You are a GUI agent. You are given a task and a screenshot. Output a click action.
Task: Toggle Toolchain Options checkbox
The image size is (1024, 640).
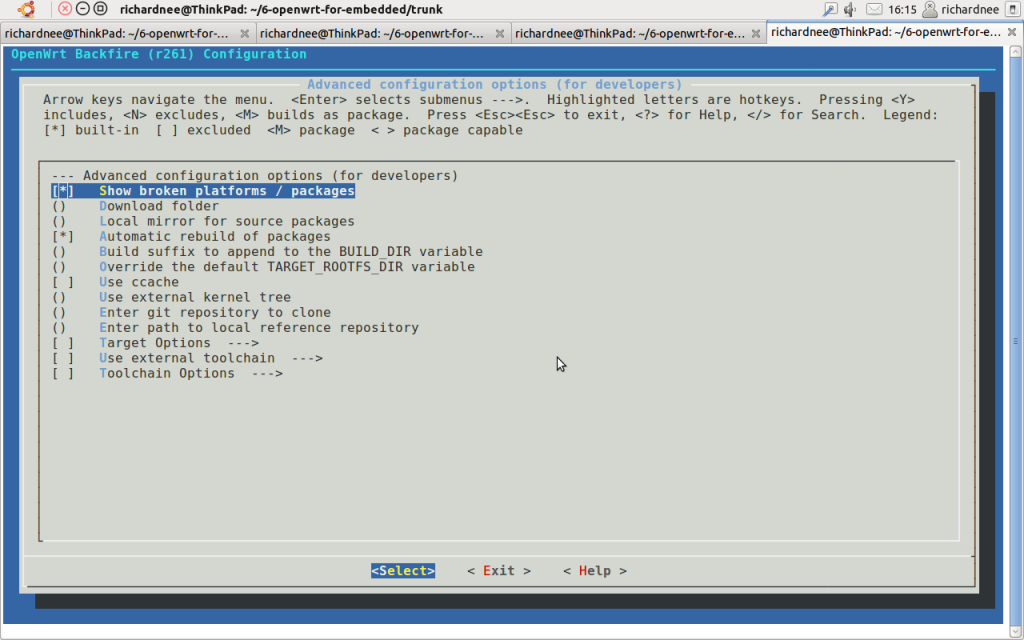(63, 373)
